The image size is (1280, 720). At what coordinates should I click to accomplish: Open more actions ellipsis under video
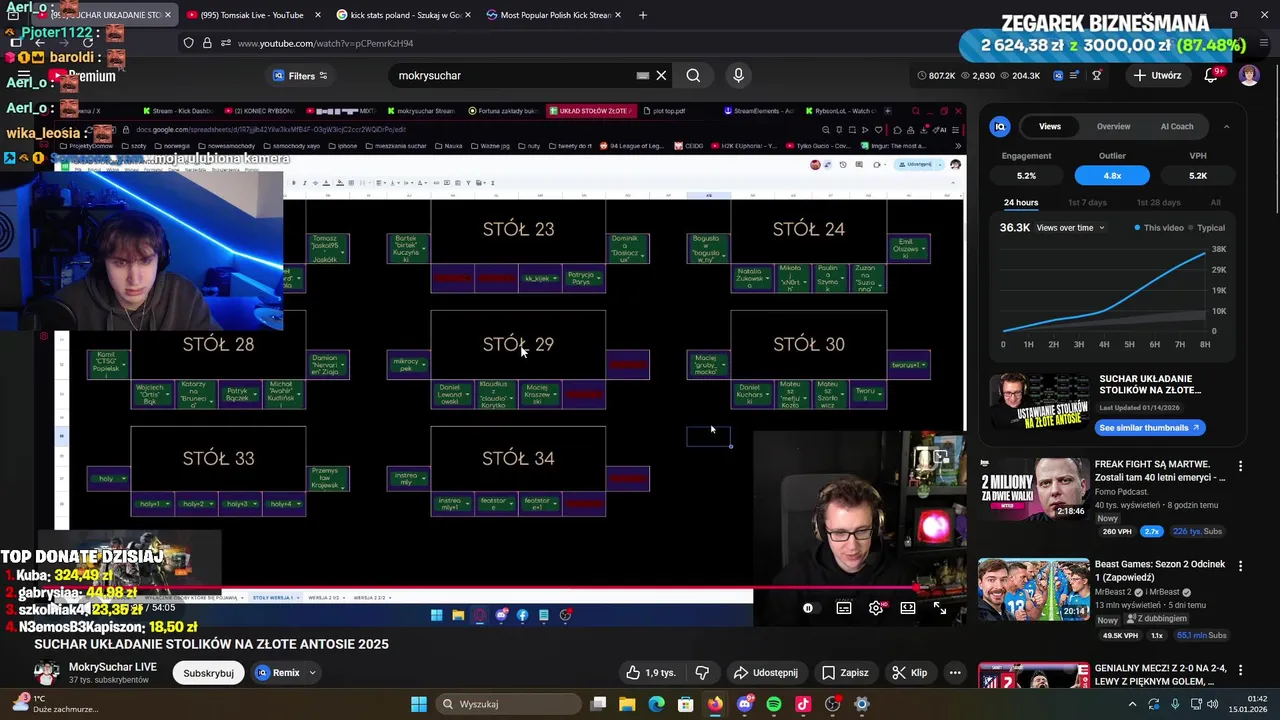click(955, 673)
